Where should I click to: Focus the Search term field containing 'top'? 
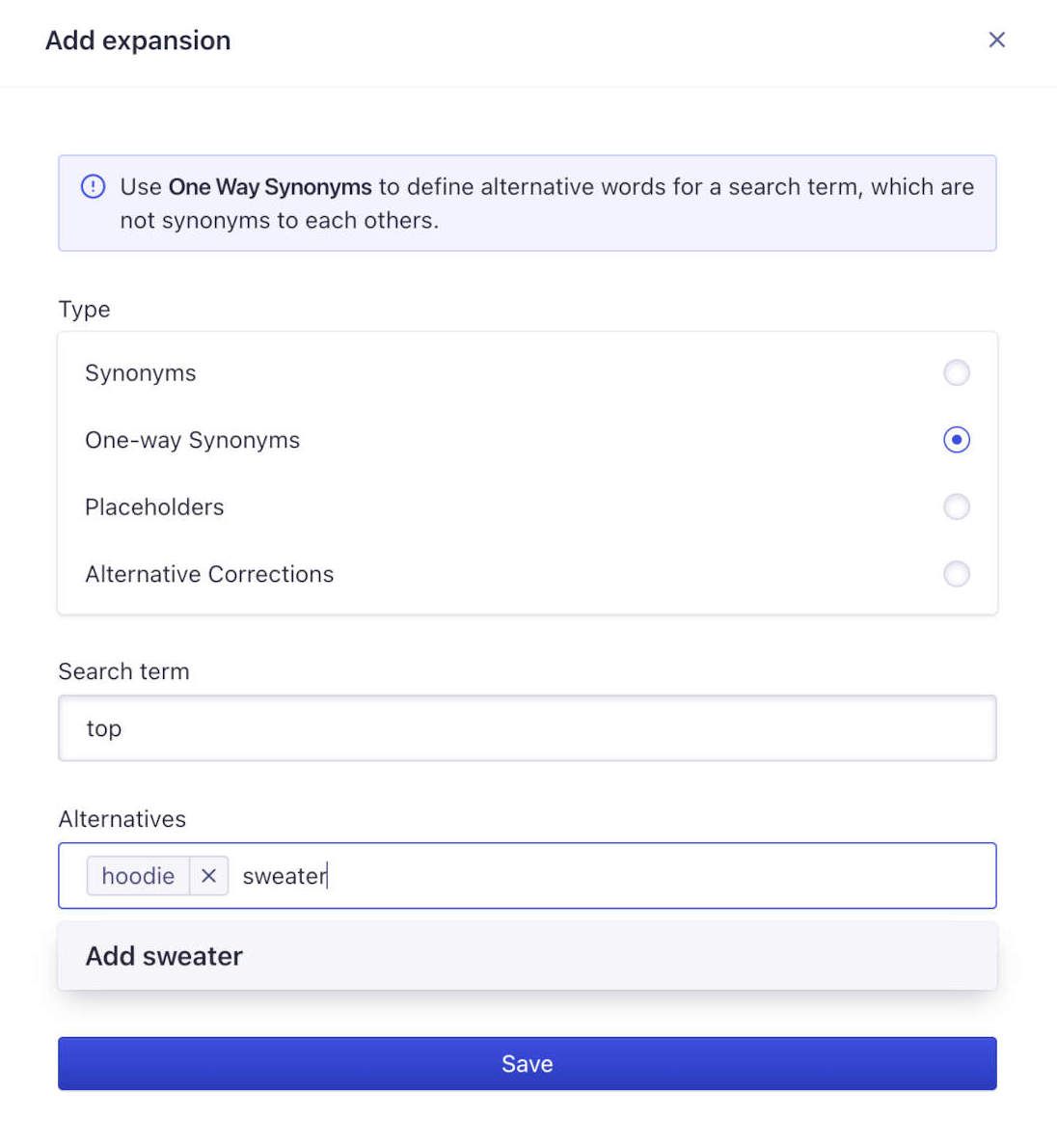(x=527, y=728)
